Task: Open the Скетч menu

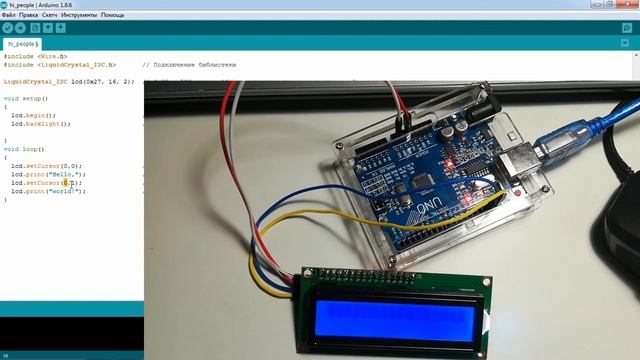Action: click(49, 15)
